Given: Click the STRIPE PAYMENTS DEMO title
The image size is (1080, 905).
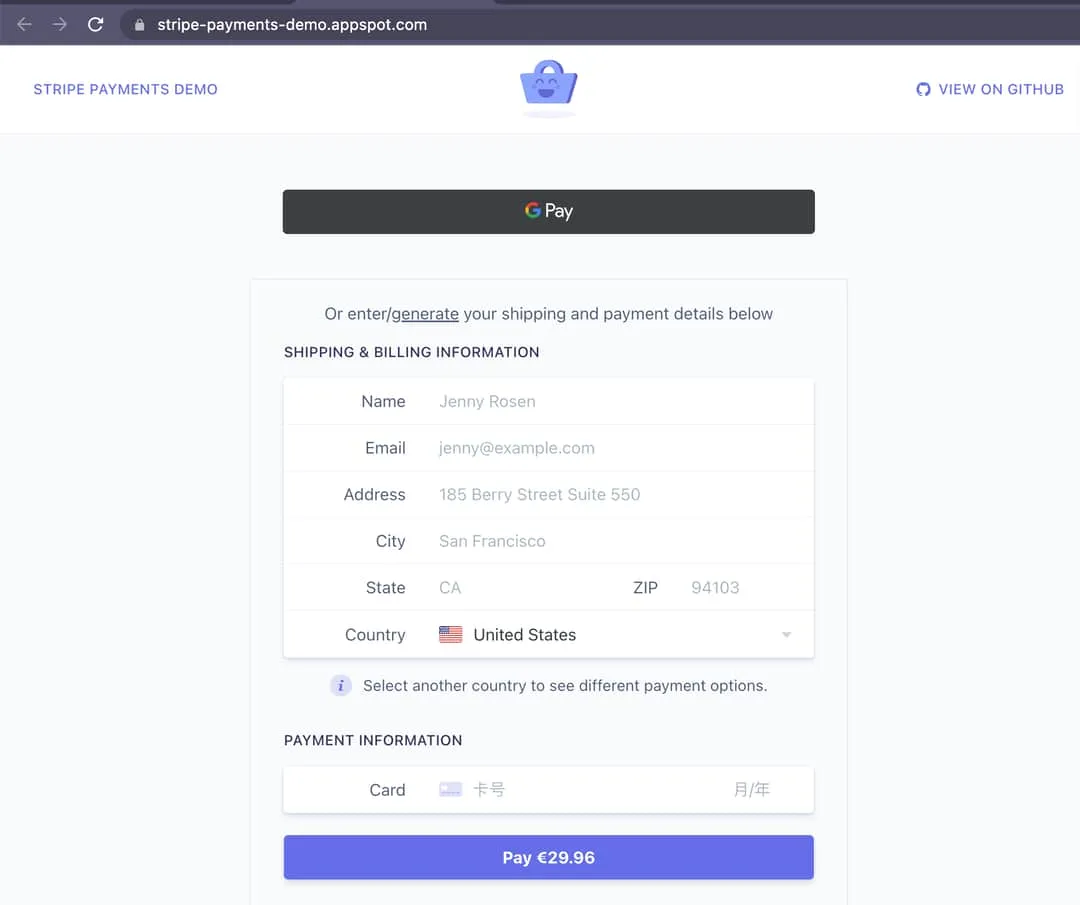Looking at the screenshot, I should (125, 89).
